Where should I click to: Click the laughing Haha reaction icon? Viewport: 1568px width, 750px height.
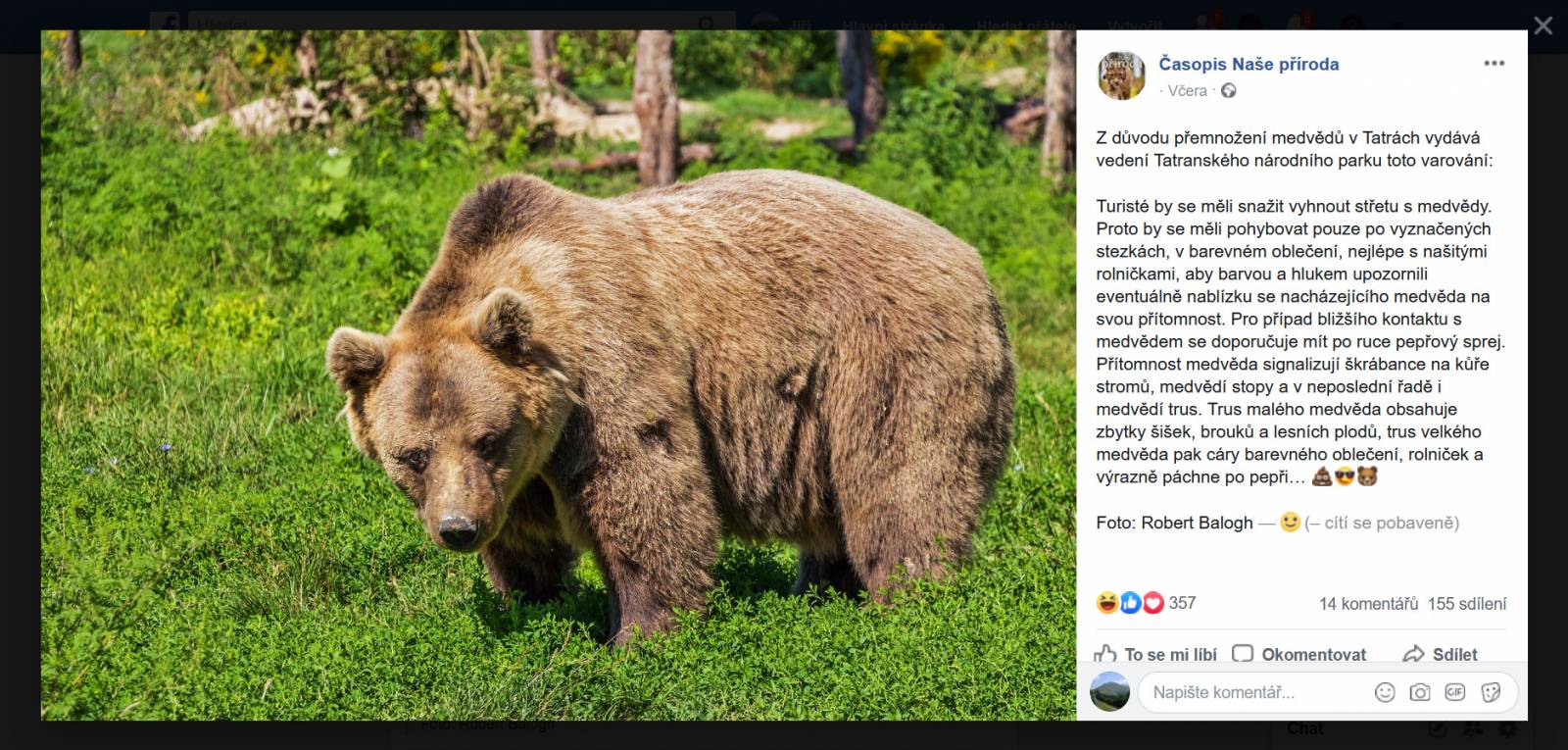click(x=1107, y=603)
